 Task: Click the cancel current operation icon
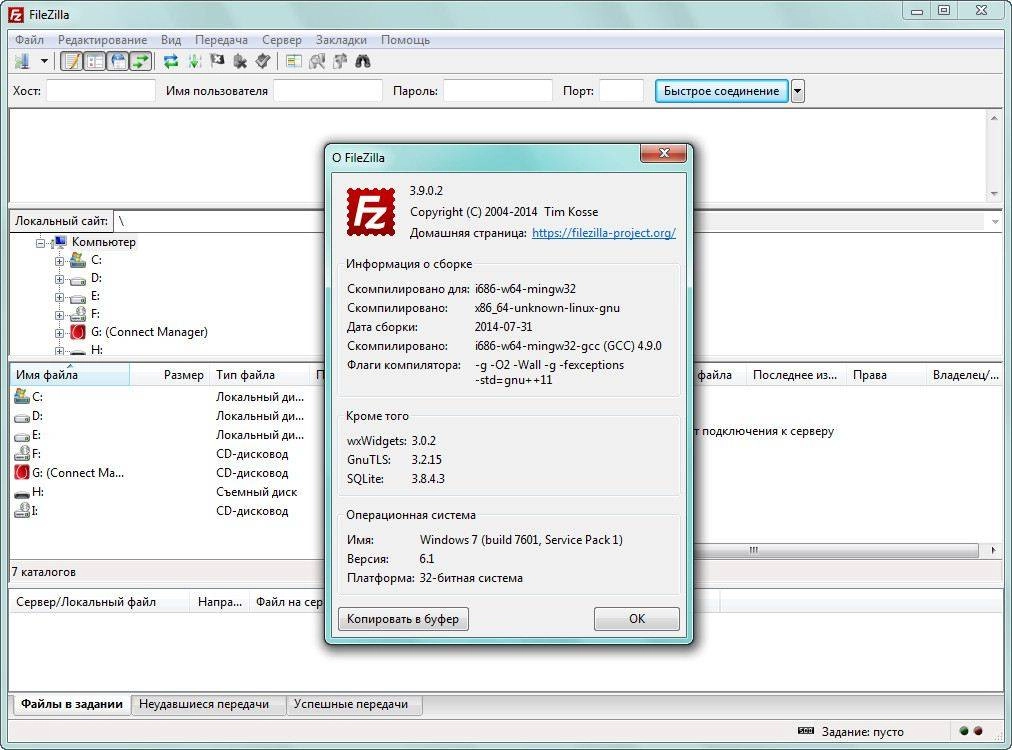218,61
